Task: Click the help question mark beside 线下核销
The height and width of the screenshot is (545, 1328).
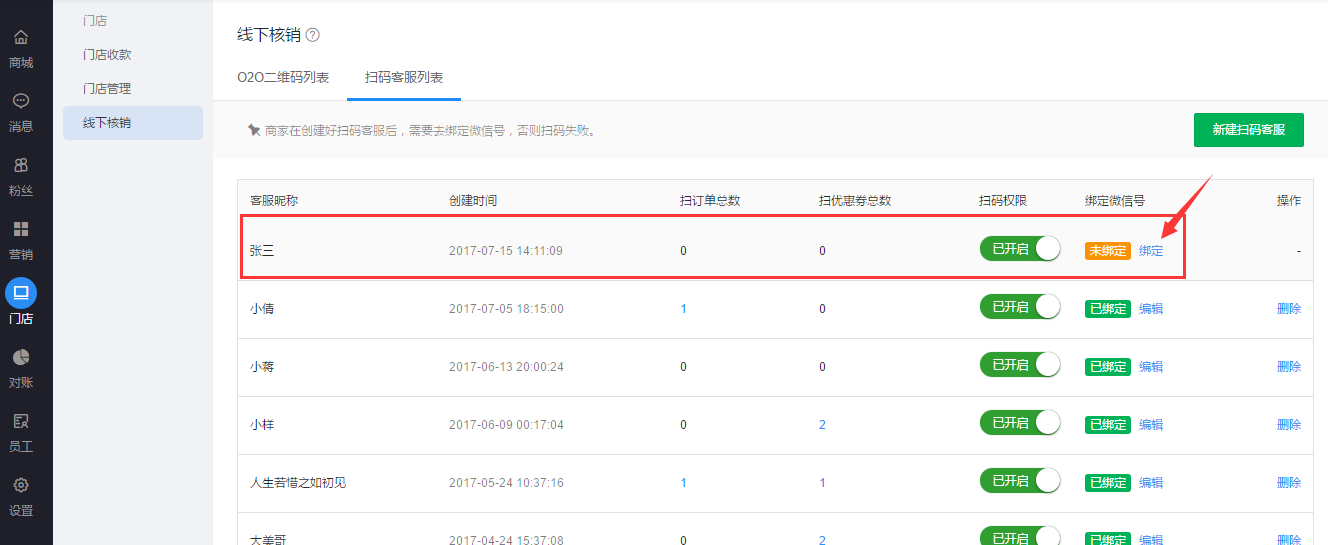Action: point(313,35)
